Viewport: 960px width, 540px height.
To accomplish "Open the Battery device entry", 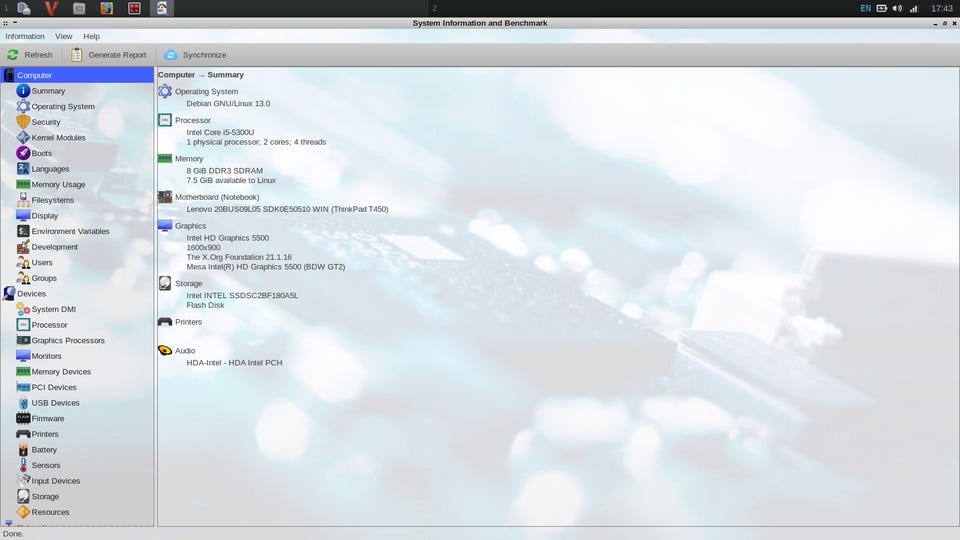I will (x=44, y=450).
